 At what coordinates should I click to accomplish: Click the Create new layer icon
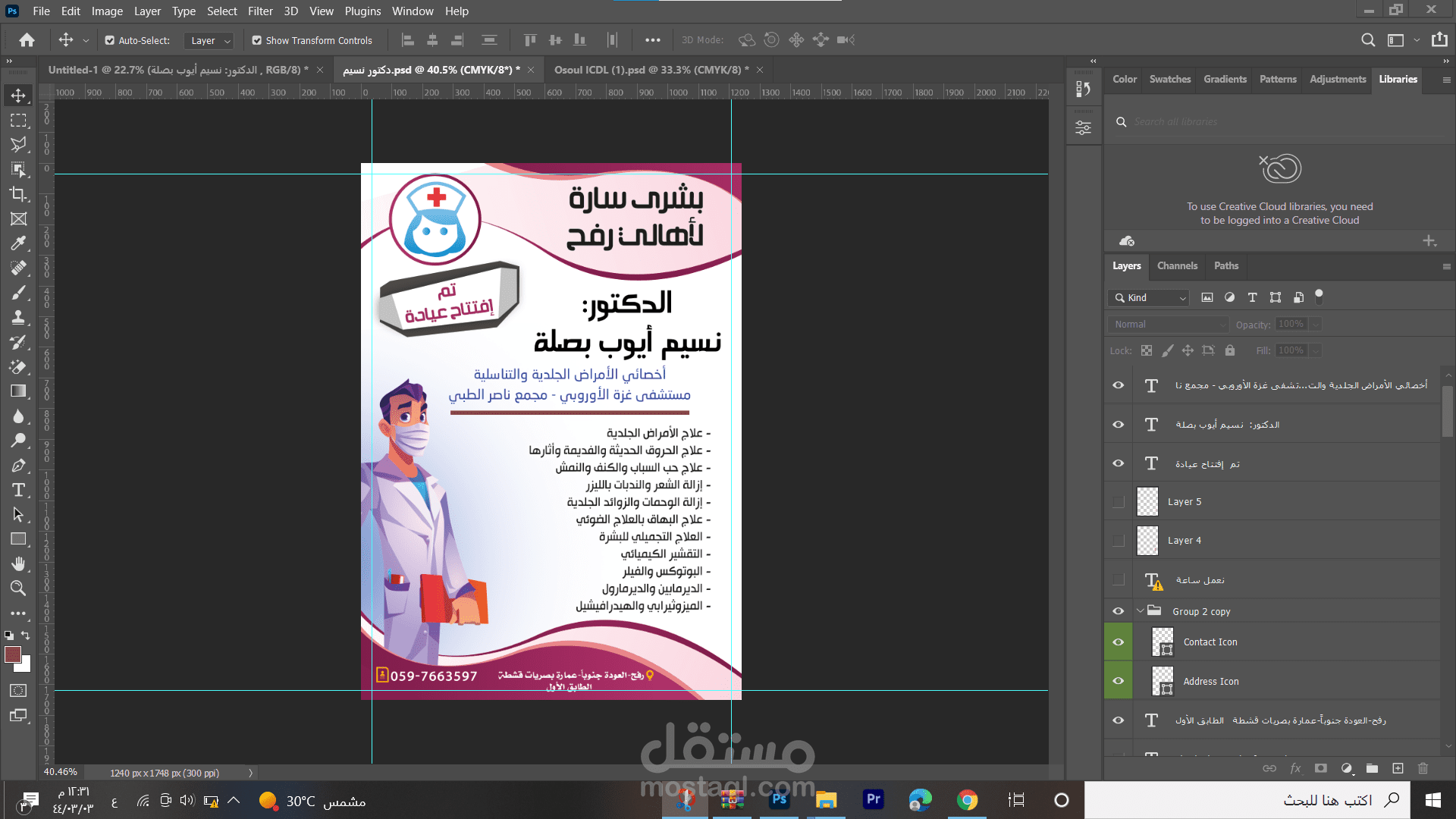click(1398, 768)
